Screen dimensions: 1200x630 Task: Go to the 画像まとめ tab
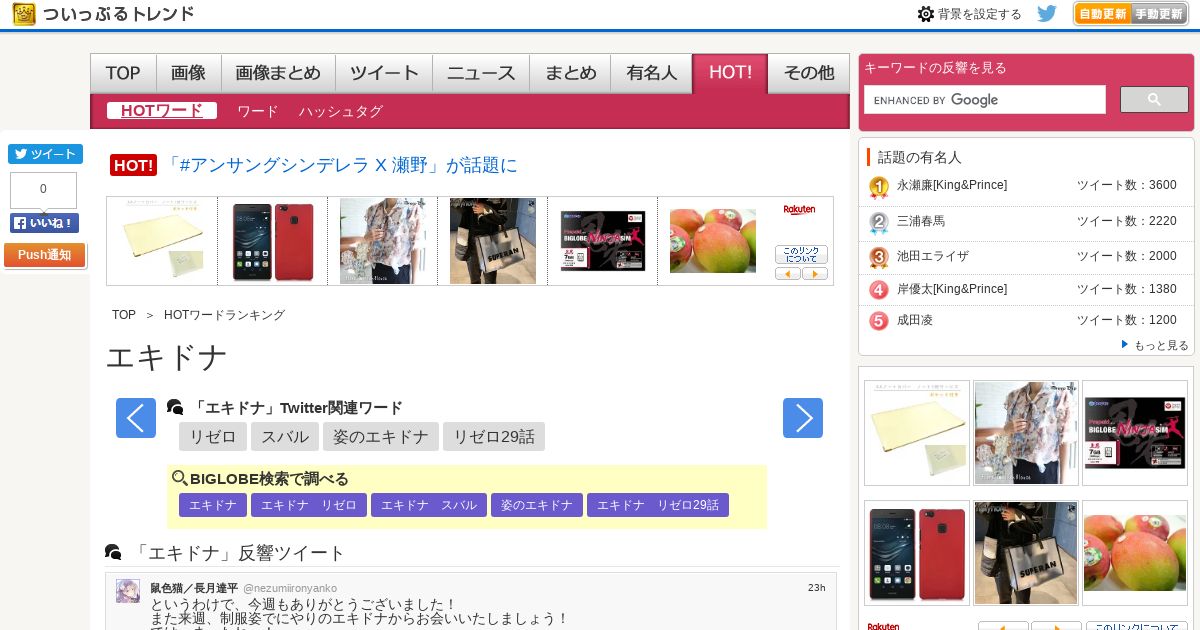pyautogui.click(x=278, y=73)
